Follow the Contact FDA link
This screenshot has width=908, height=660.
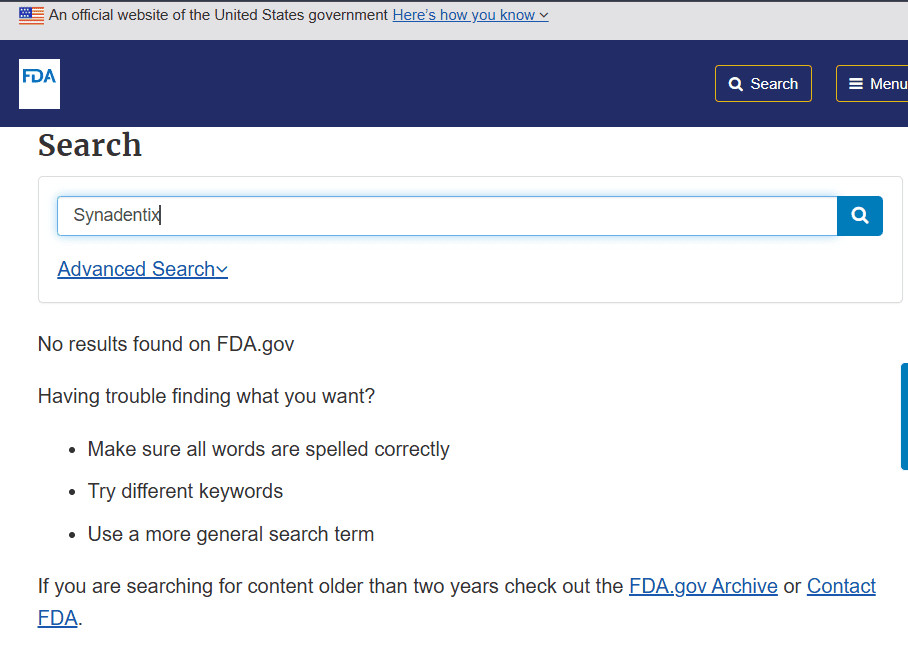pyautogui.click(x=841, y=586)
